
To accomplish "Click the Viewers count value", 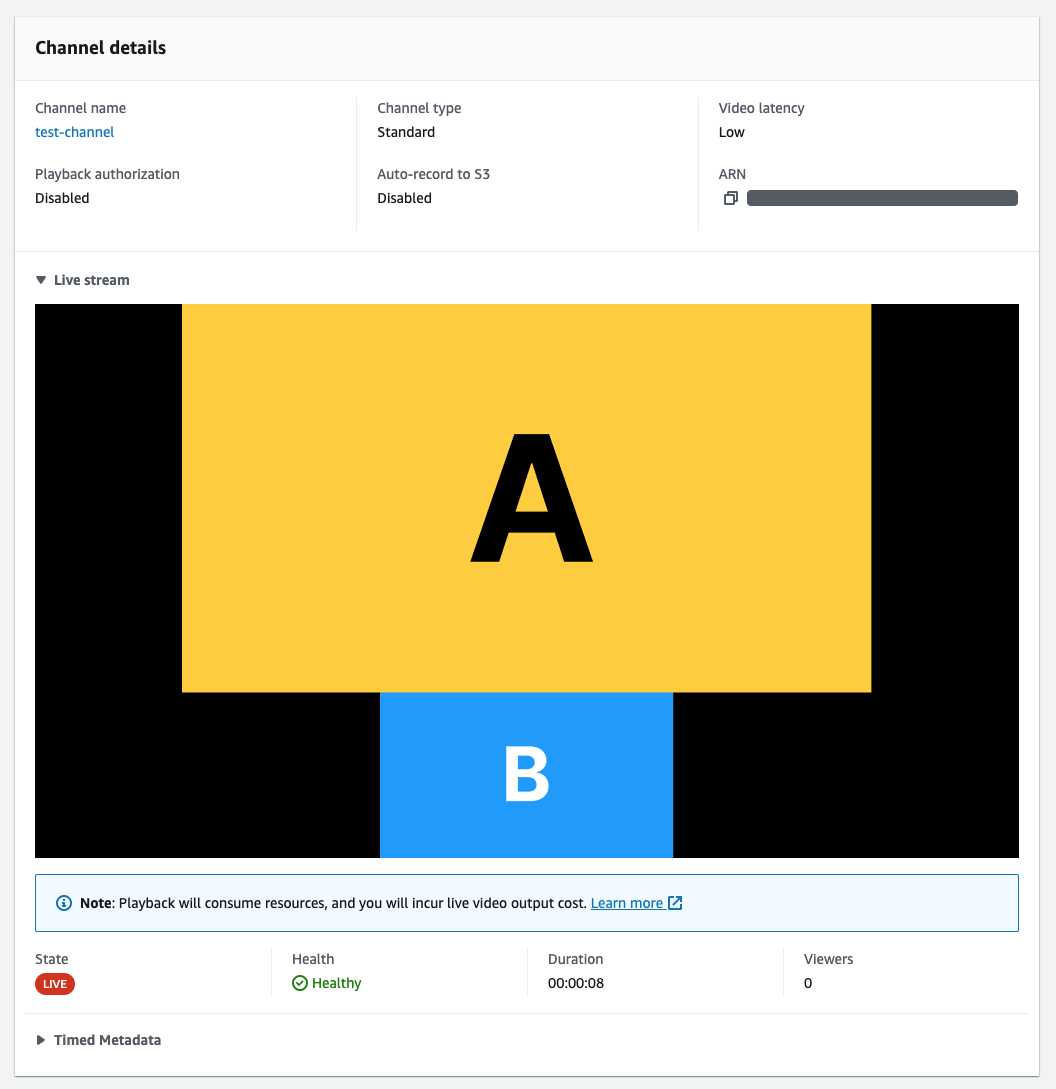I will click(x=808, y=983).
